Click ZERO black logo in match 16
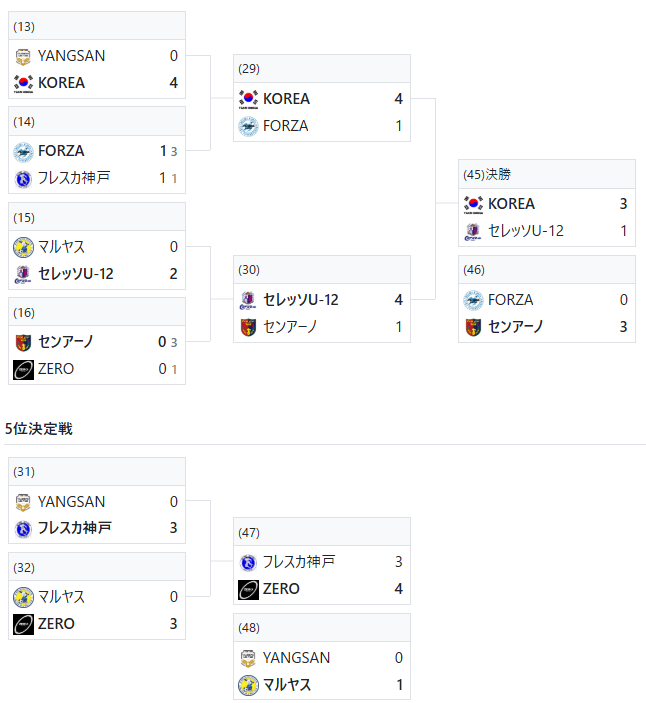The height and width of the screenshot is (703, 646). 23,369
